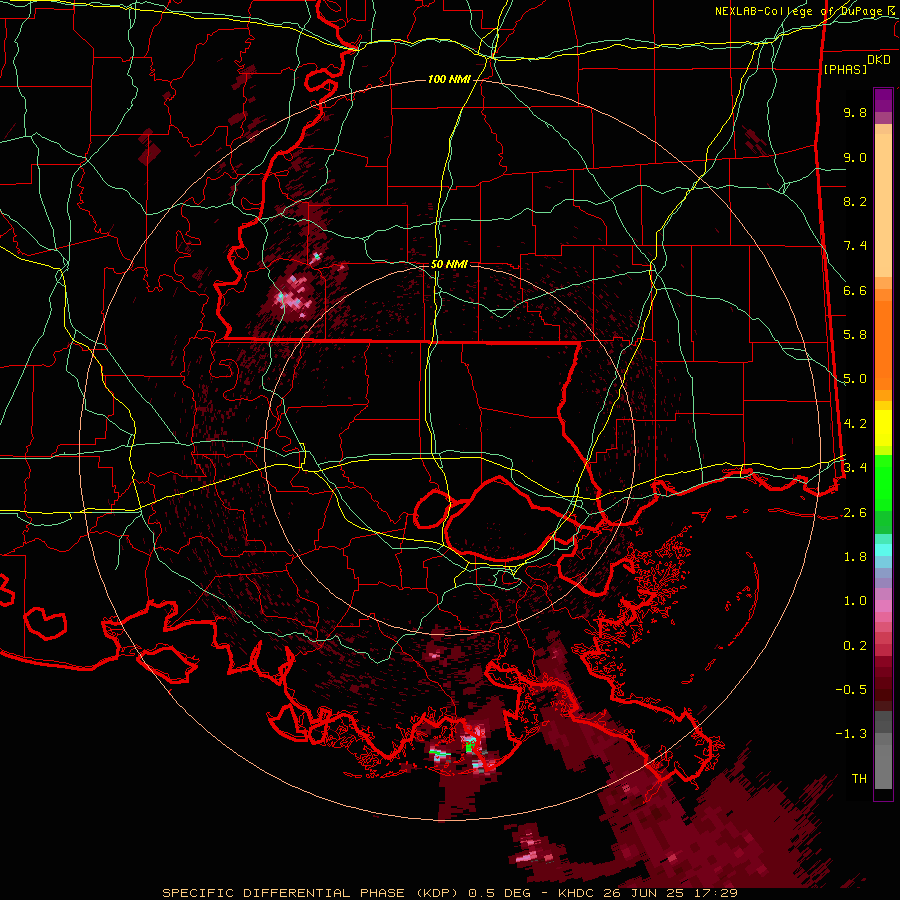Click the 3.4 value on the color scale

coord(855,468)
